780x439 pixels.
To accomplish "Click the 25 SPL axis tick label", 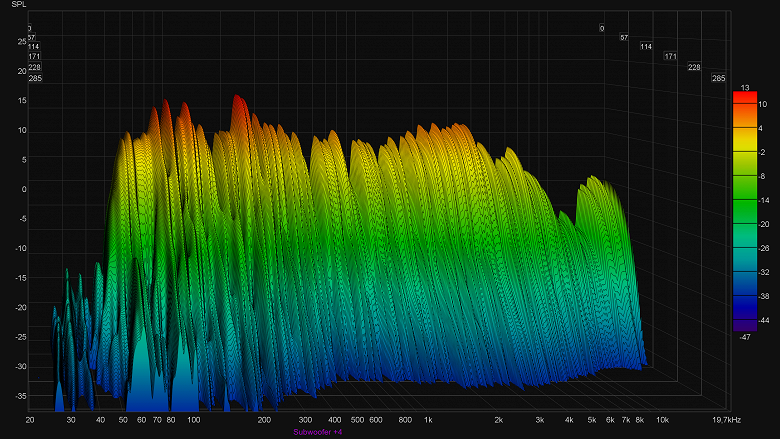I will (22, 42).
